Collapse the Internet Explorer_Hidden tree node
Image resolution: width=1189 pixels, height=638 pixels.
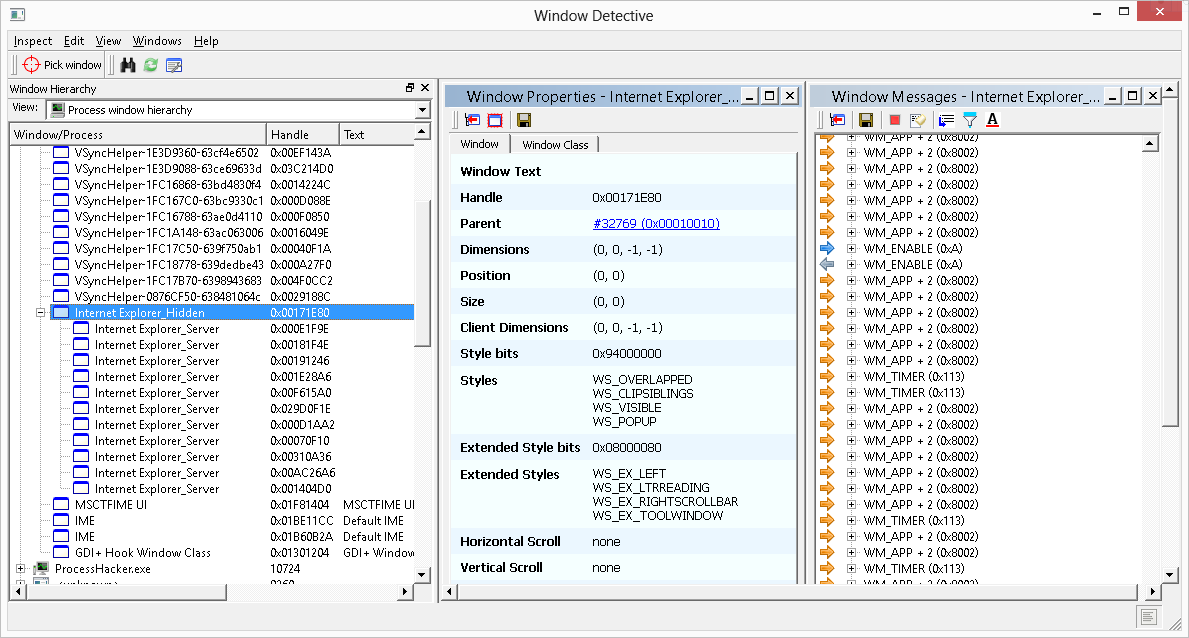pyautogui.click(x=41, y=313)
